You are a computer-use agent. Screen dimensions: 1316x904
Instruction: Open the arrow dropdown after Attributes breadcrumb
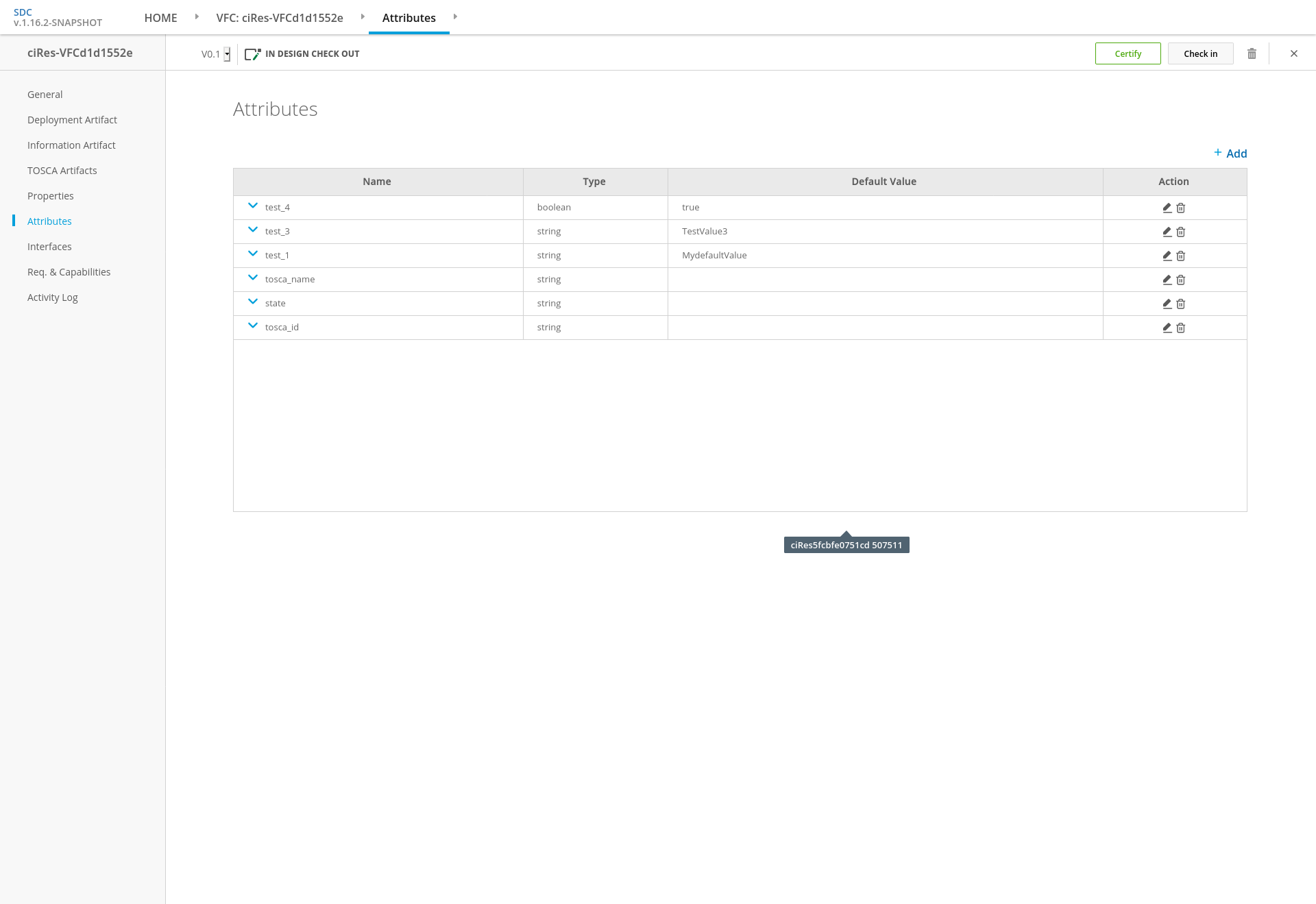(455, 16)
